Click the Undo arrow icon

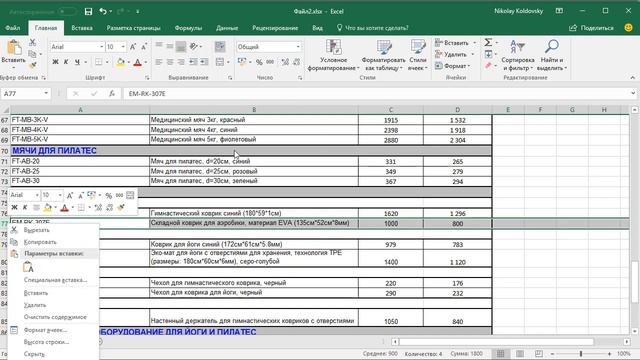[103, 11]
